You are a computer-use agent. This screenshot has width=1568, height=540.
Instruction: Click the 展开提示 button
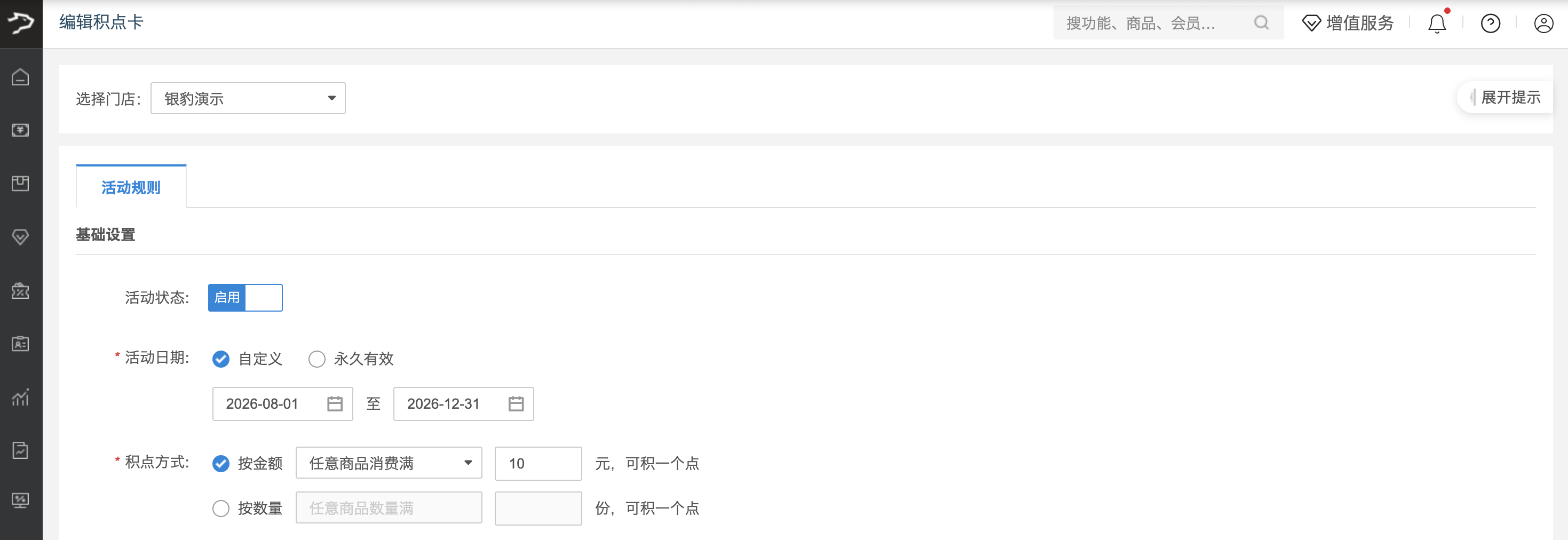[x=1506, y=98]
